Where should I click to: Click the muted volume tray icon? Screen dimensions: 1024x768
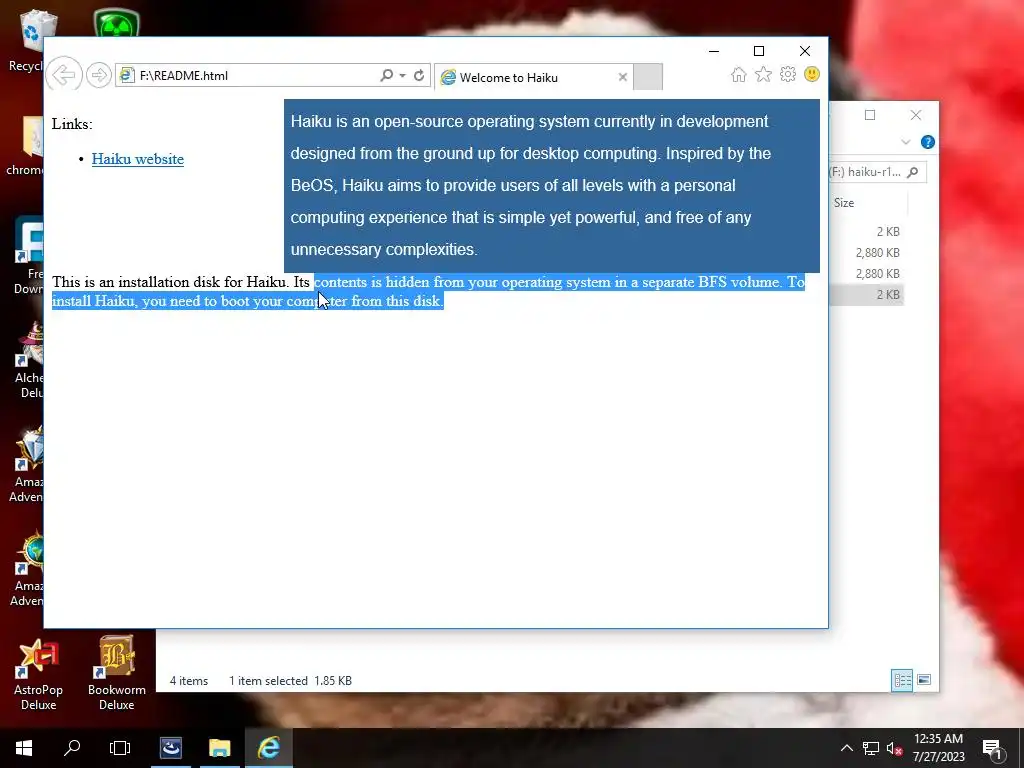(x=894, y=748)
